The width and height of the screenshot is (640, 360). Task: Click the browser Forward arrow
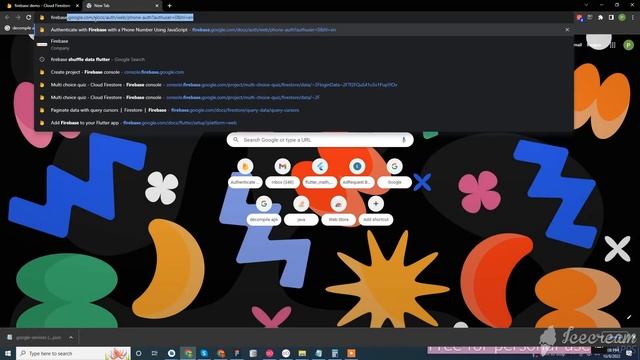(x=18, y=18)
